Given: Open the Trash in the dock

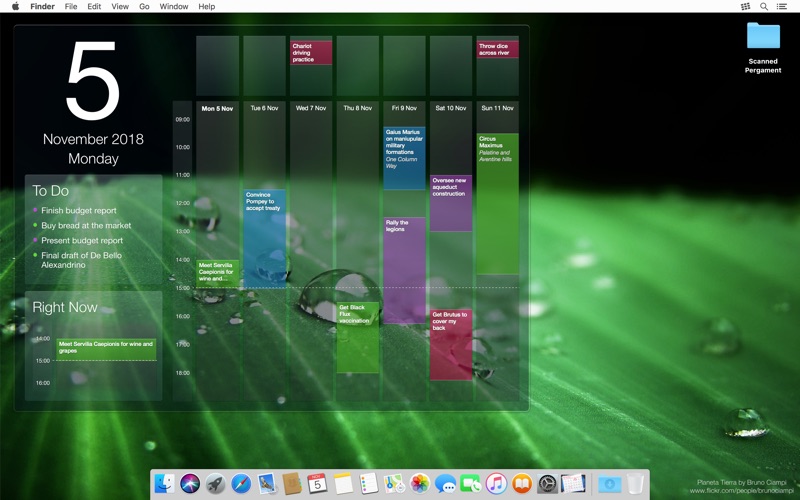Looking at the screenshot, I should (x=635, y=483).
